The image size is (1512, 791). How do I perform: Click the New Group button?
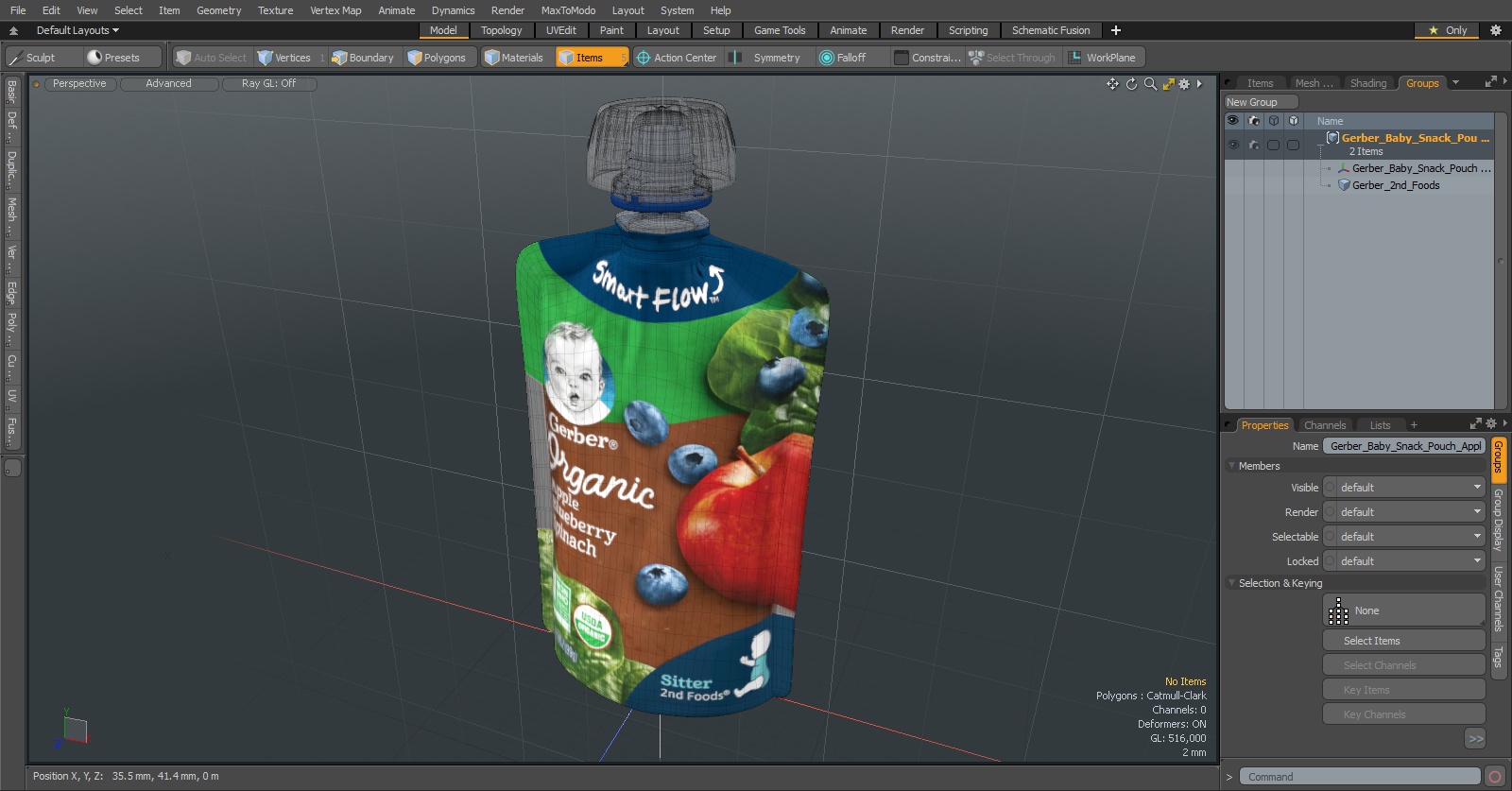pos(1262,102)
